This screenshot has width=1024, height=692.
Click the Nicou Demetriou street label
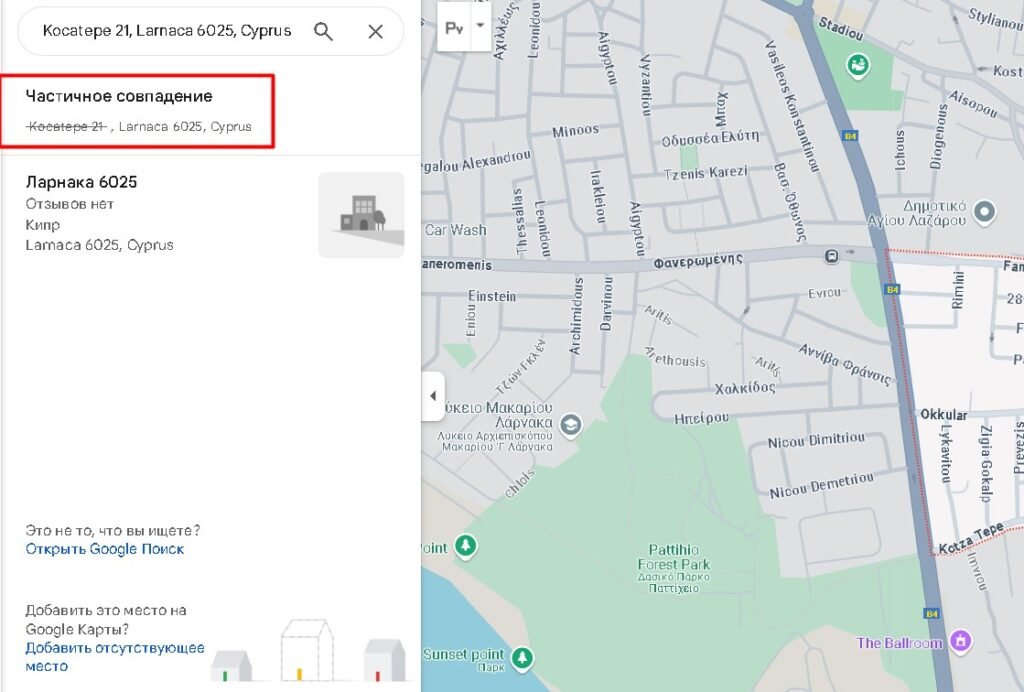click(x=822, y=486)
